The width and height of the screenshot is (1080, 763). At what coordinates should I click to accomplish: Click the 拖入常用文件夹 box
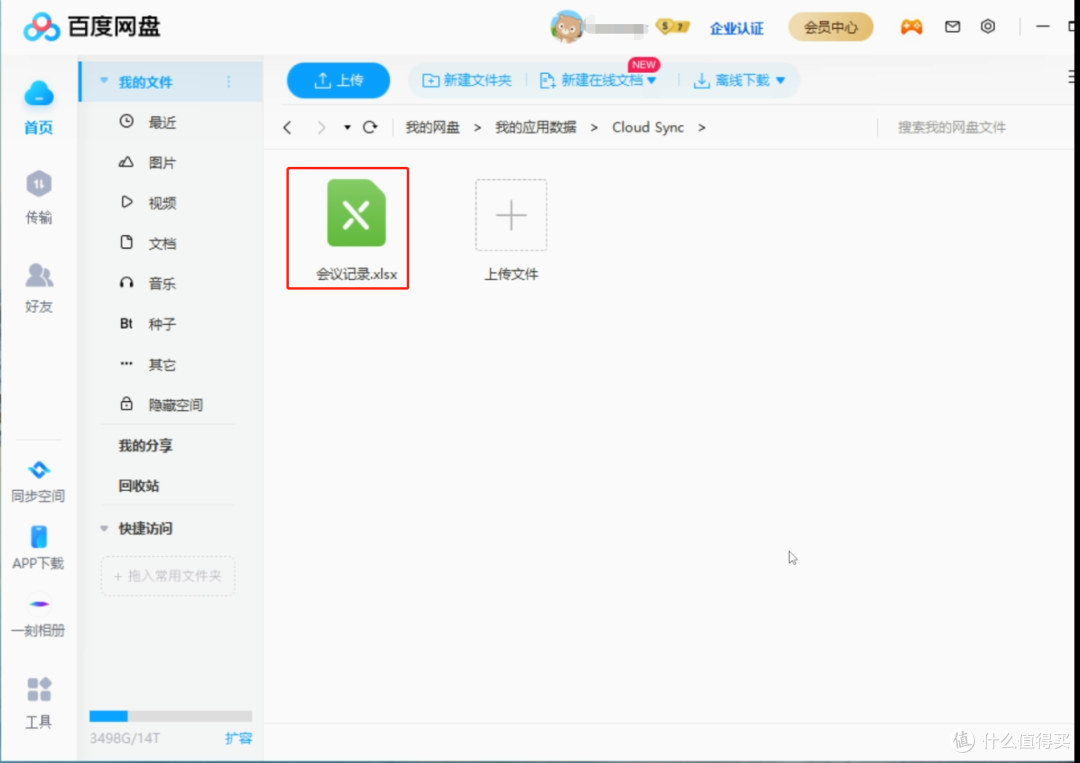[x=168, y=576]
